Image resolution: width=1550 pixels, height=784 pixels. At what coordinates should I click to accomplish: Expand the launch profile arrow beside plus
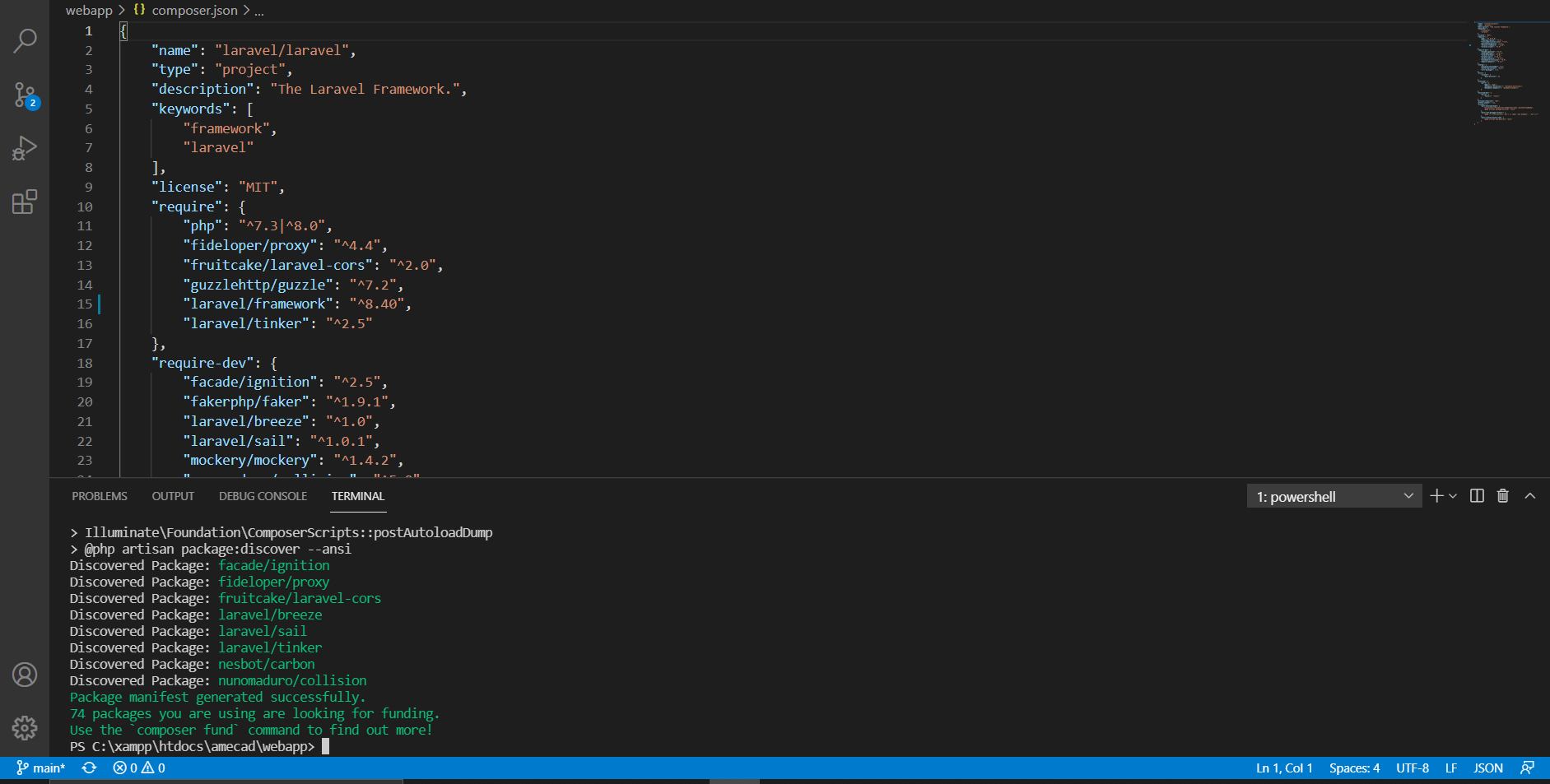[x=1453, y=496]
